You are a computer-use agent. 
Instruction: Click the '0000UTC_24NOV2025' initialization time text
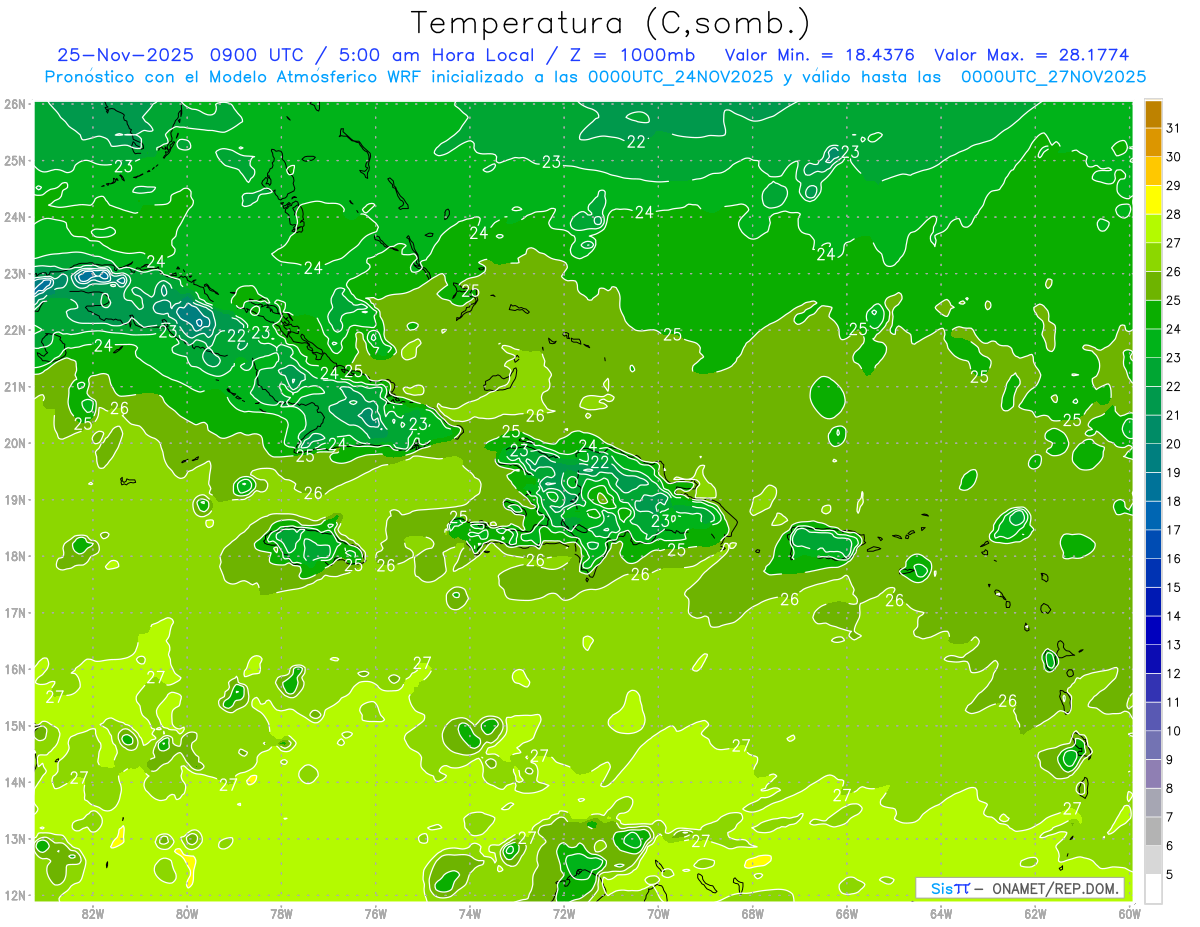coord(683,76)
